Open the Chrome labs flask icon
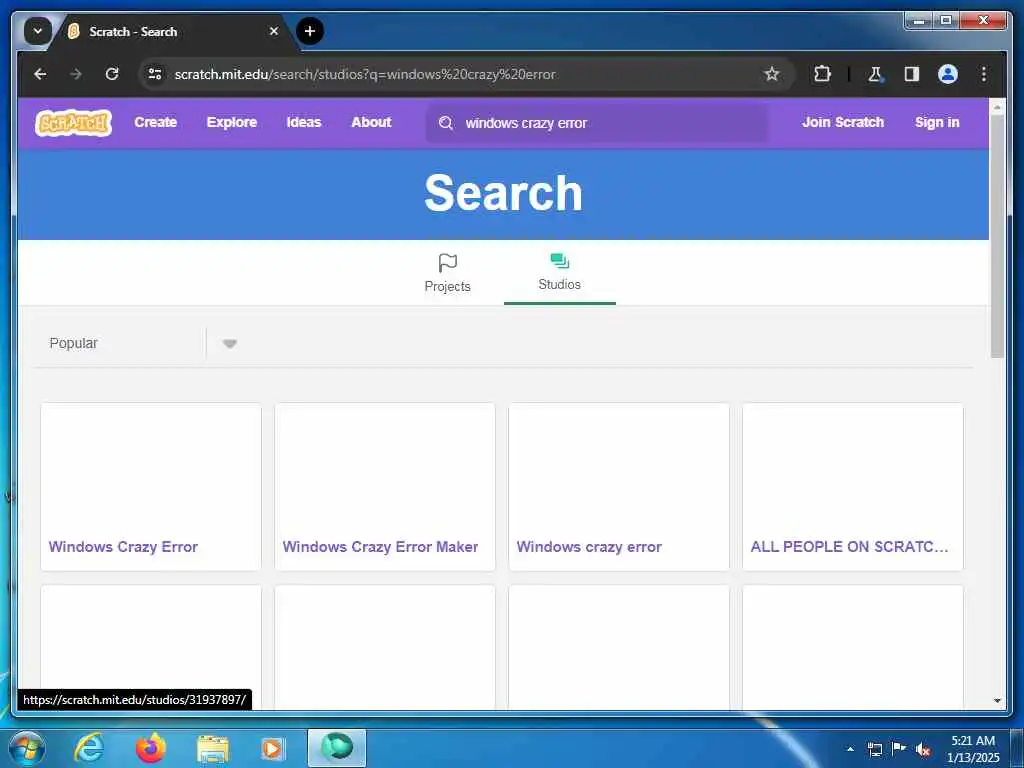 pos(875,74)
